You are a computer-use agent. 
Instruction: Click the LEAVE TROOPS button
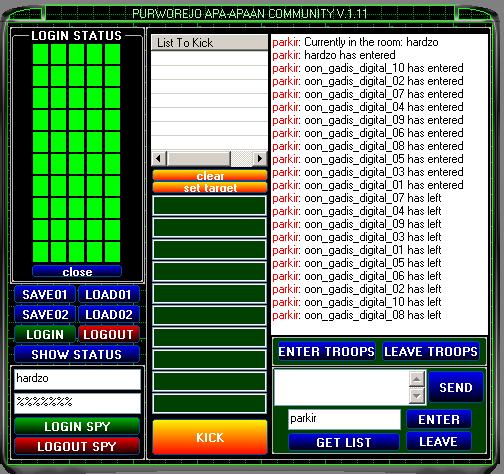pos(431,351)
